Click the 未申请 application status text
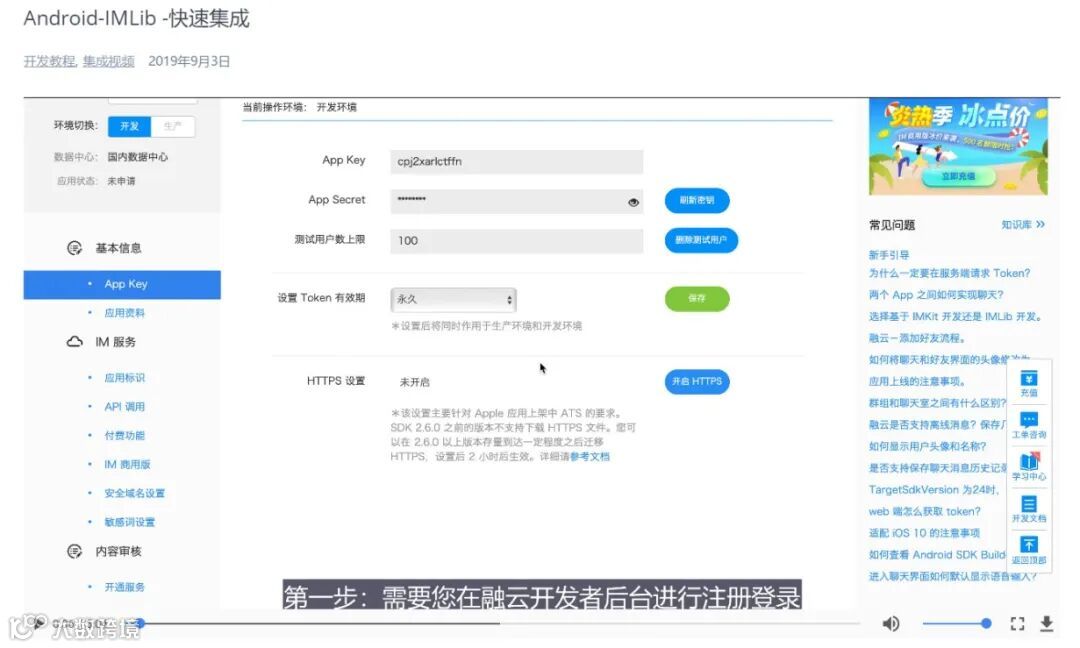 tap(121, 181)
